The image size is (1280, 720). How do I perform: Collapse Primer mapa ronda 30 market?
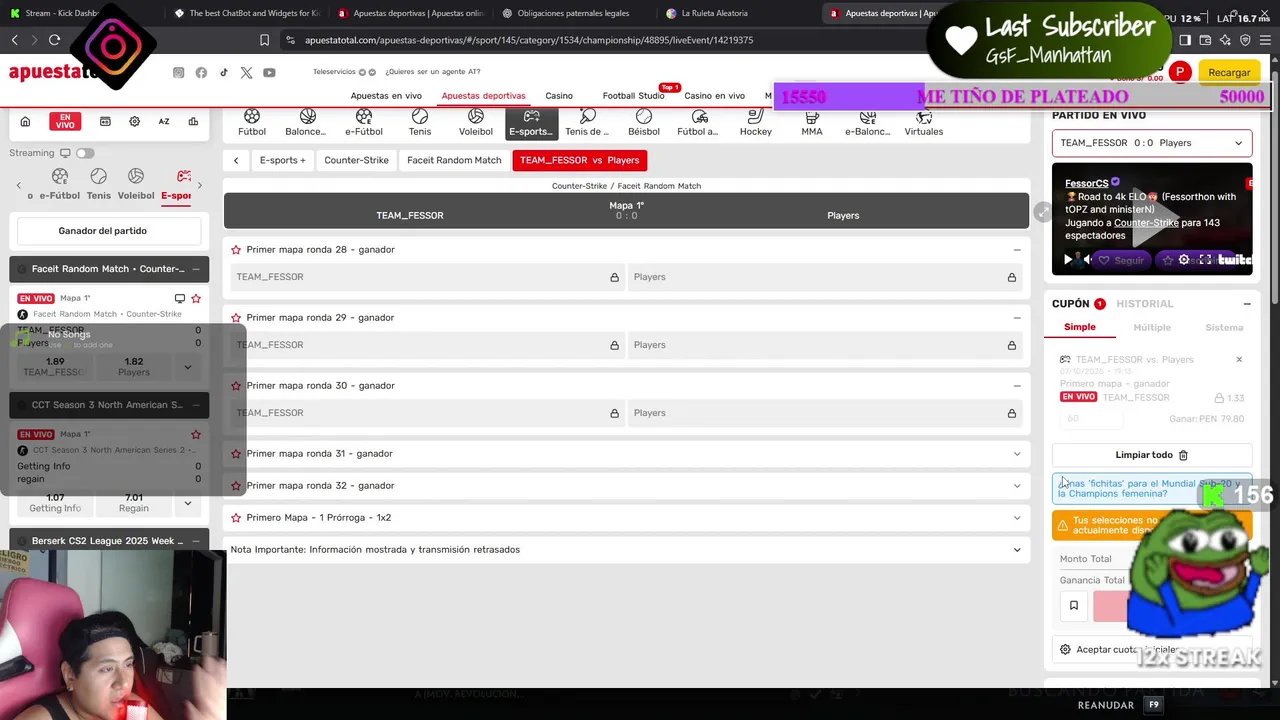click(1017, 386)
